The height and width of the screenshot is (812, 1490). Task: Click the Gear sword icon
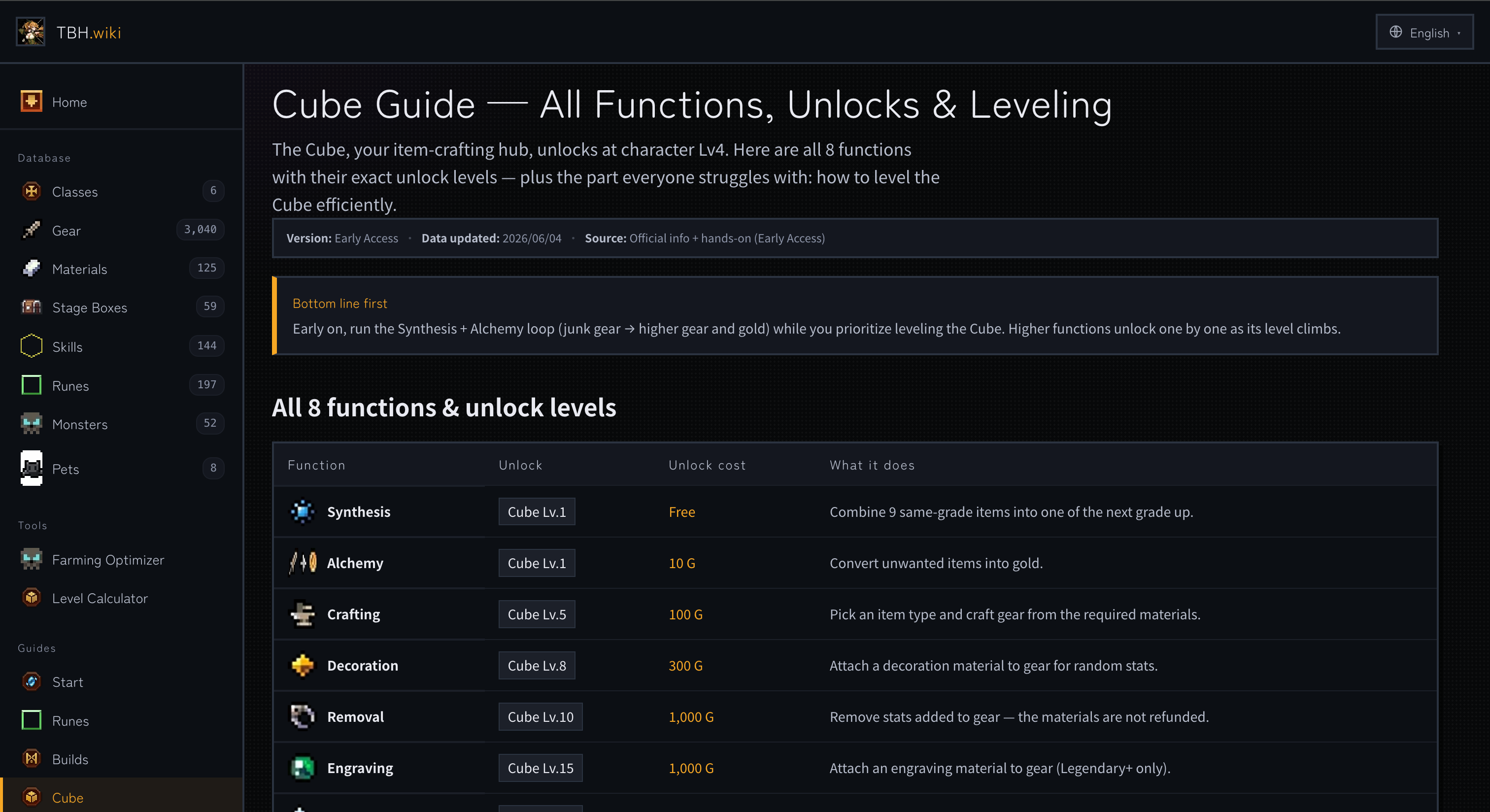pos(31,230)
